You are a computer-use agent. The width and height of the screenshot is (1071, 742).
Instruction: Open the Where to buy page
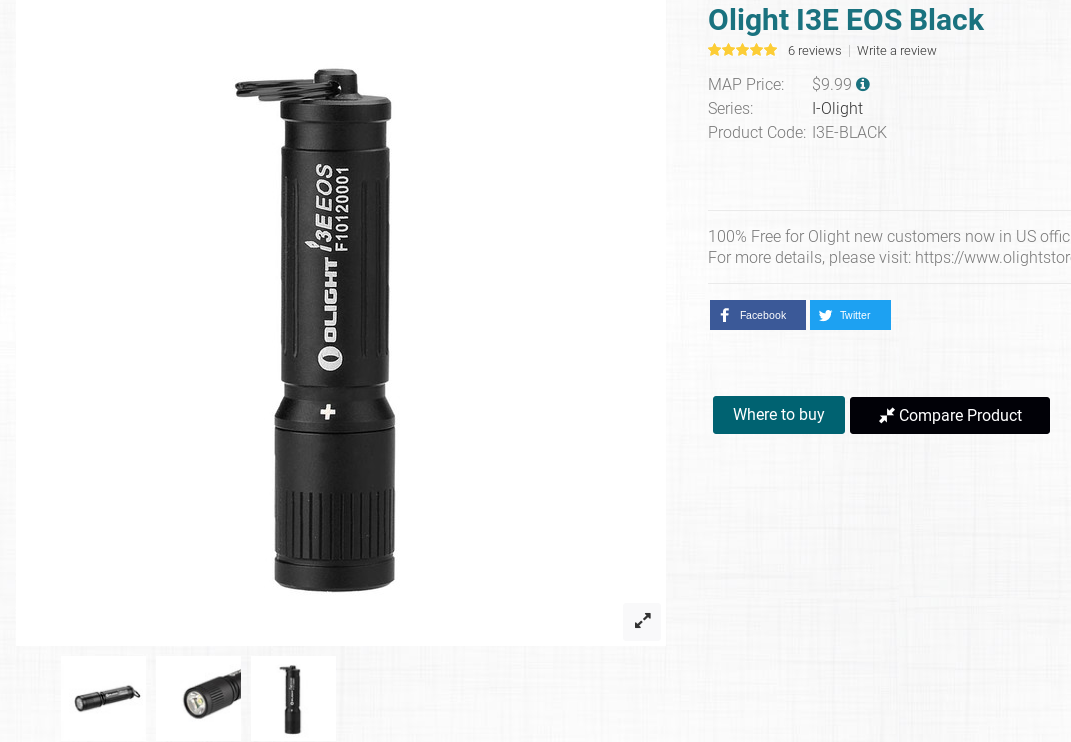coord(779,415)
